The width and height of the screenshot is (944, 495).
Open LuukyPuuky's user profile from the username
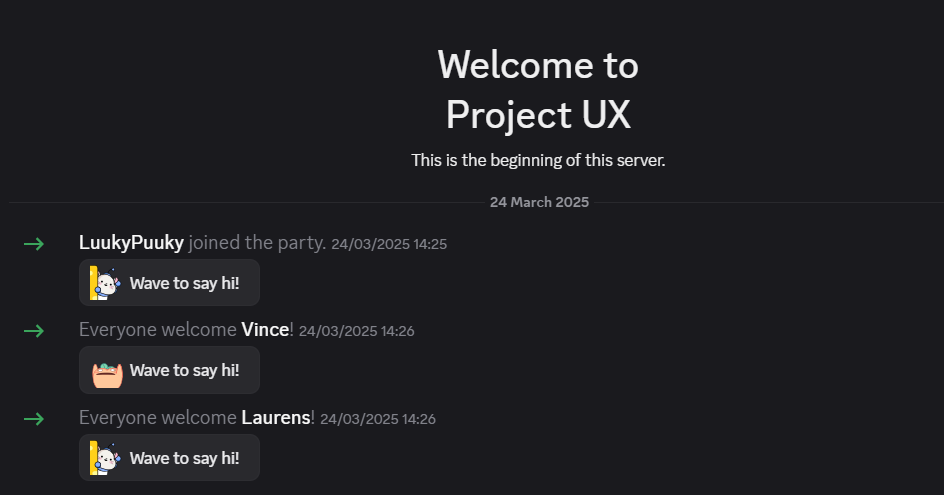(131, 243)
